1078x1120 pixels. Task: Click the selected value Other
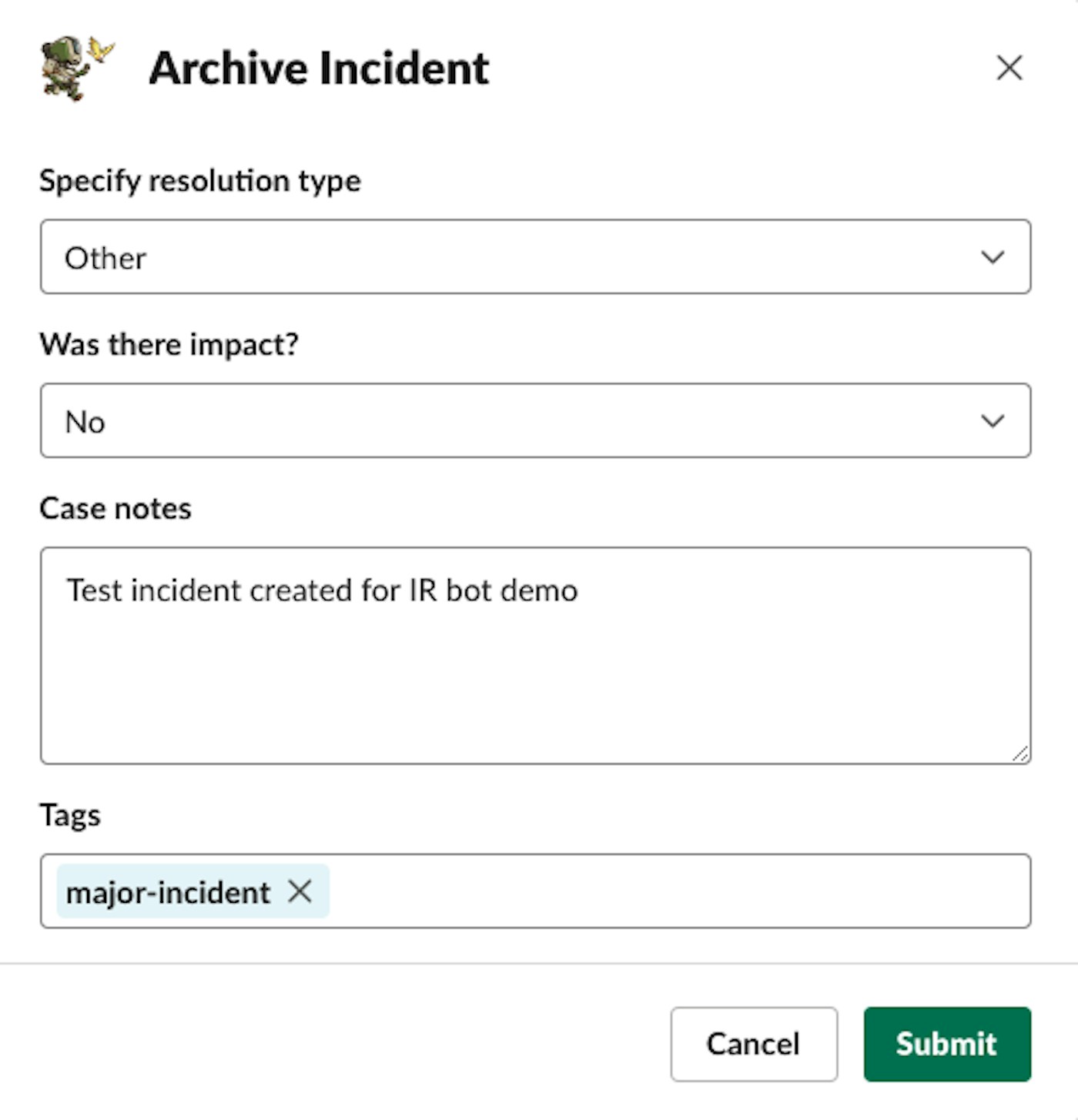tap(105, 258)
